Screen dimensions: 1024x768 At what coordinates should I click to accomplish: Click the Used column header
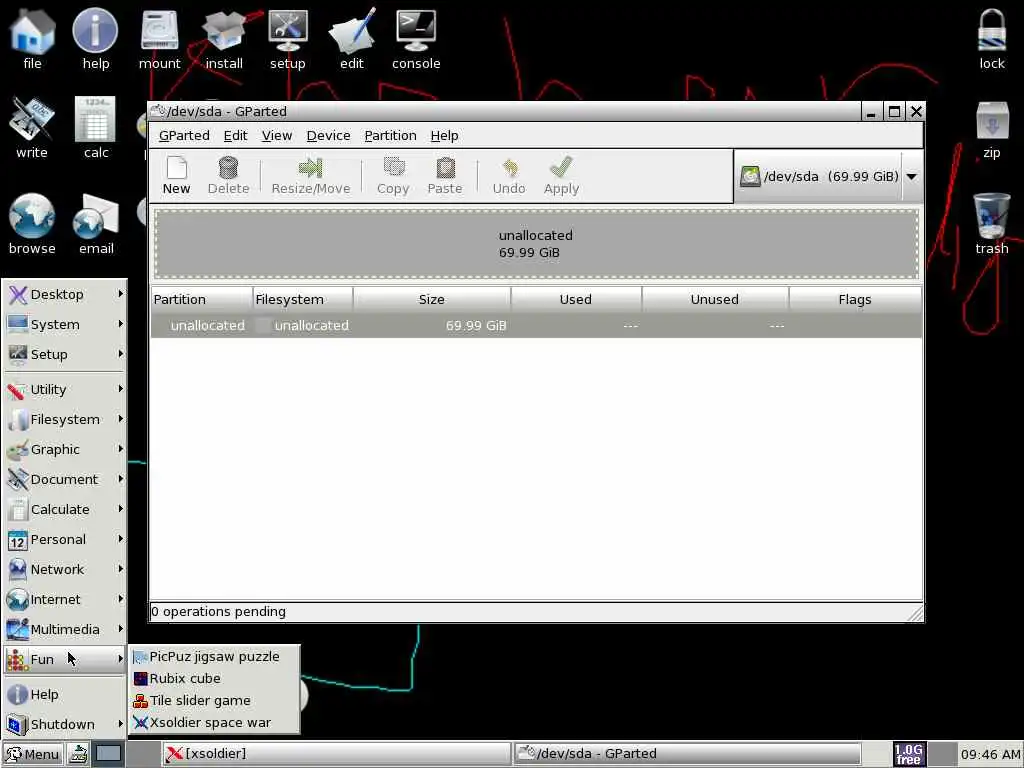pos(576,300)
